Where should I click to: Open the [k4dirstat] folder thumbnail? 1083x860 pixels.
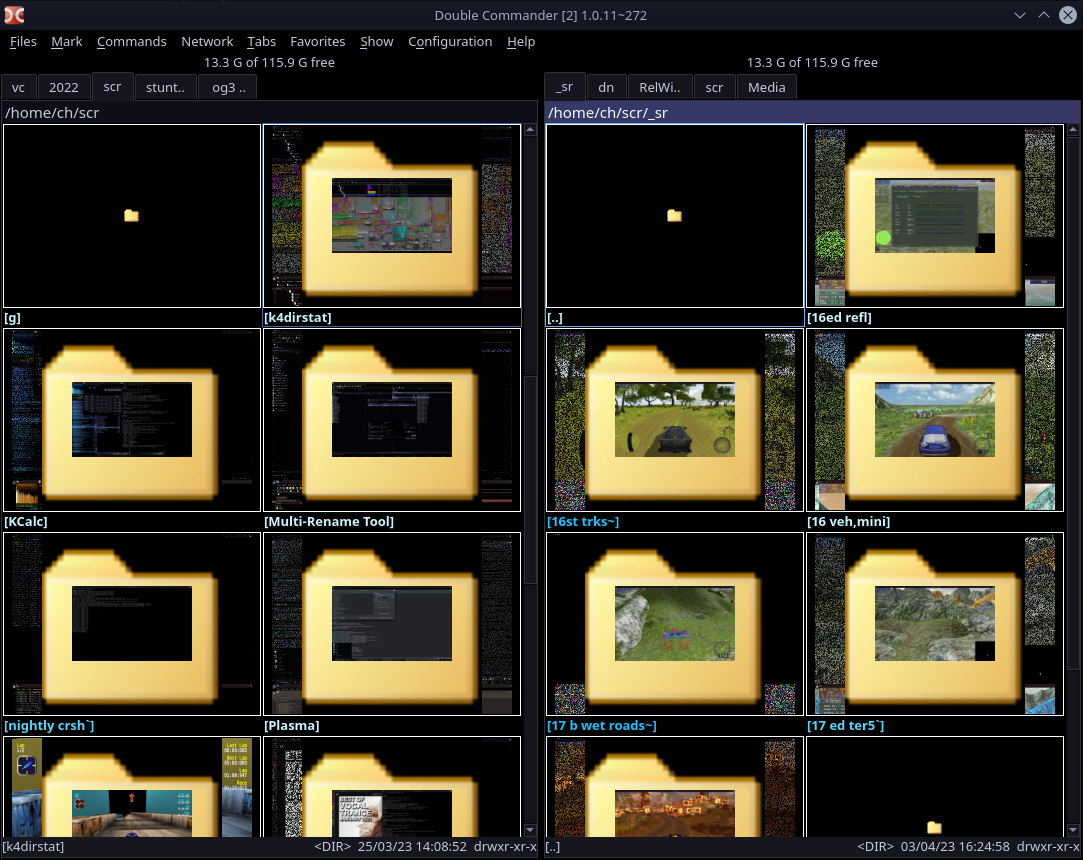pyautogui.click(x=391, y=215)
